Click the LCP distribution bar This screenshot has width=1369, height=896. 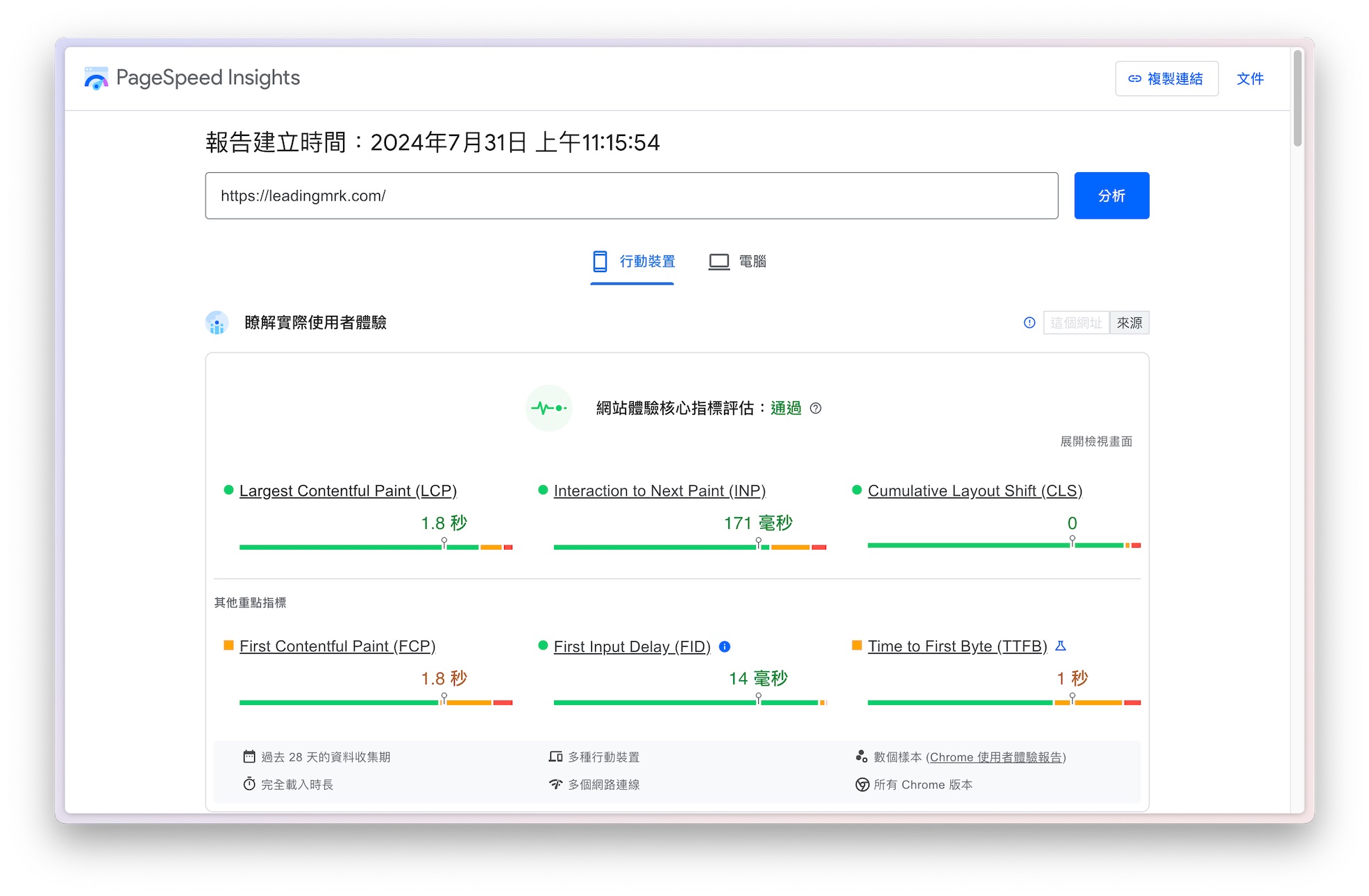point(376,547)
